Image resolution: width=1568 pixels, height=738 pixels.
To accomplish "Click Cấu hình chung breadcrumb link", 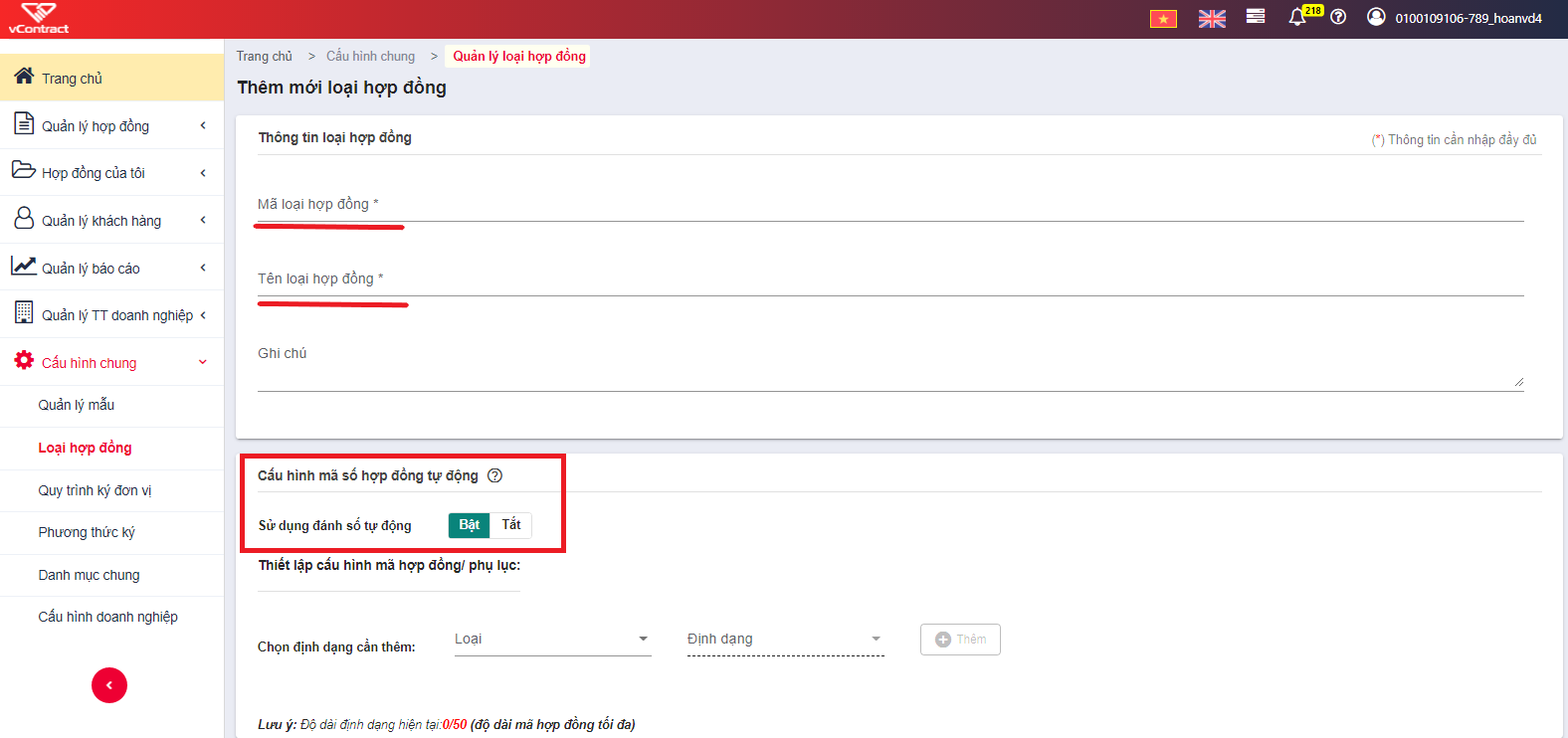I will click(370, 57).
